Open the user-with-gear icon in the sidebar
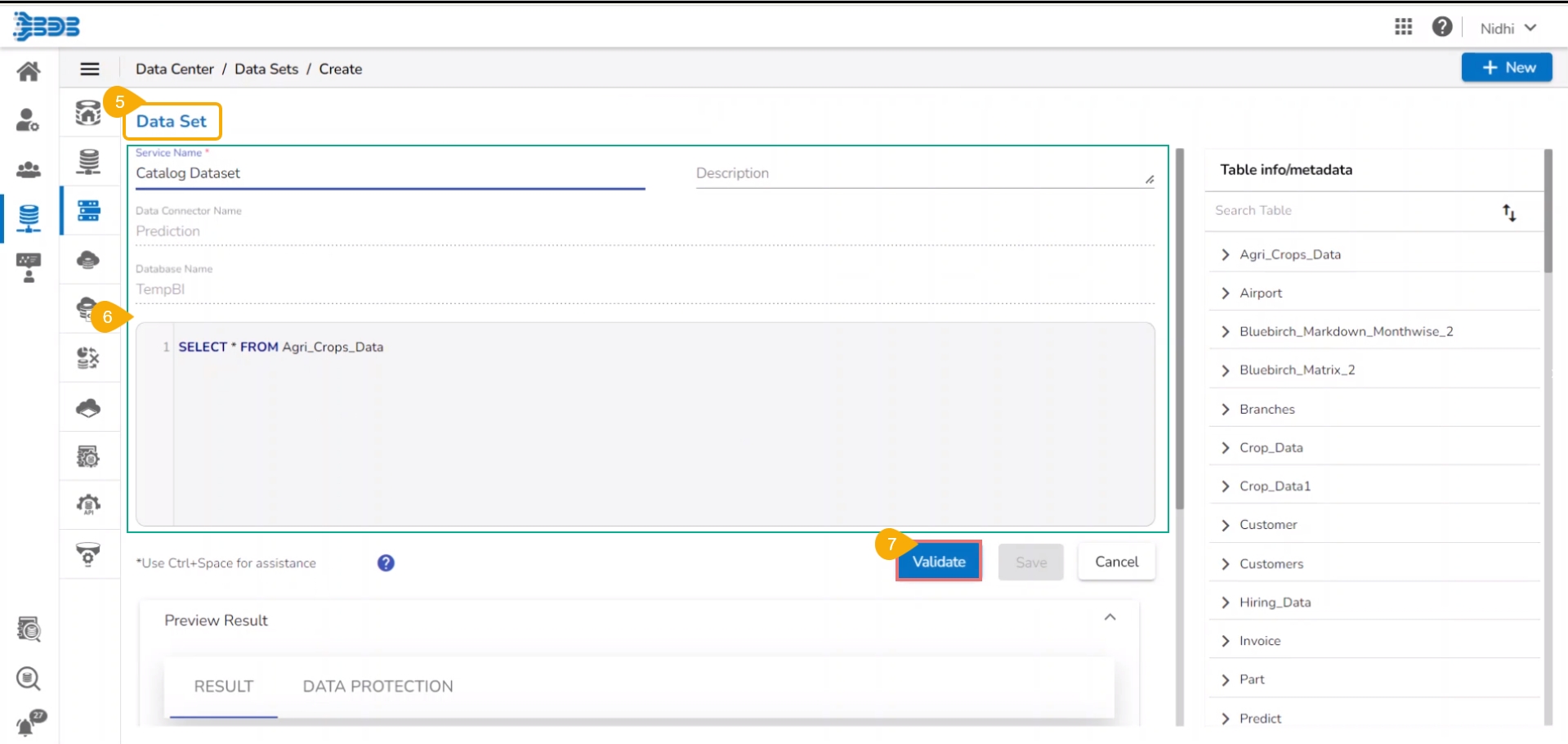The height and width of the screenshot is (744, 1568). point(29,120)
